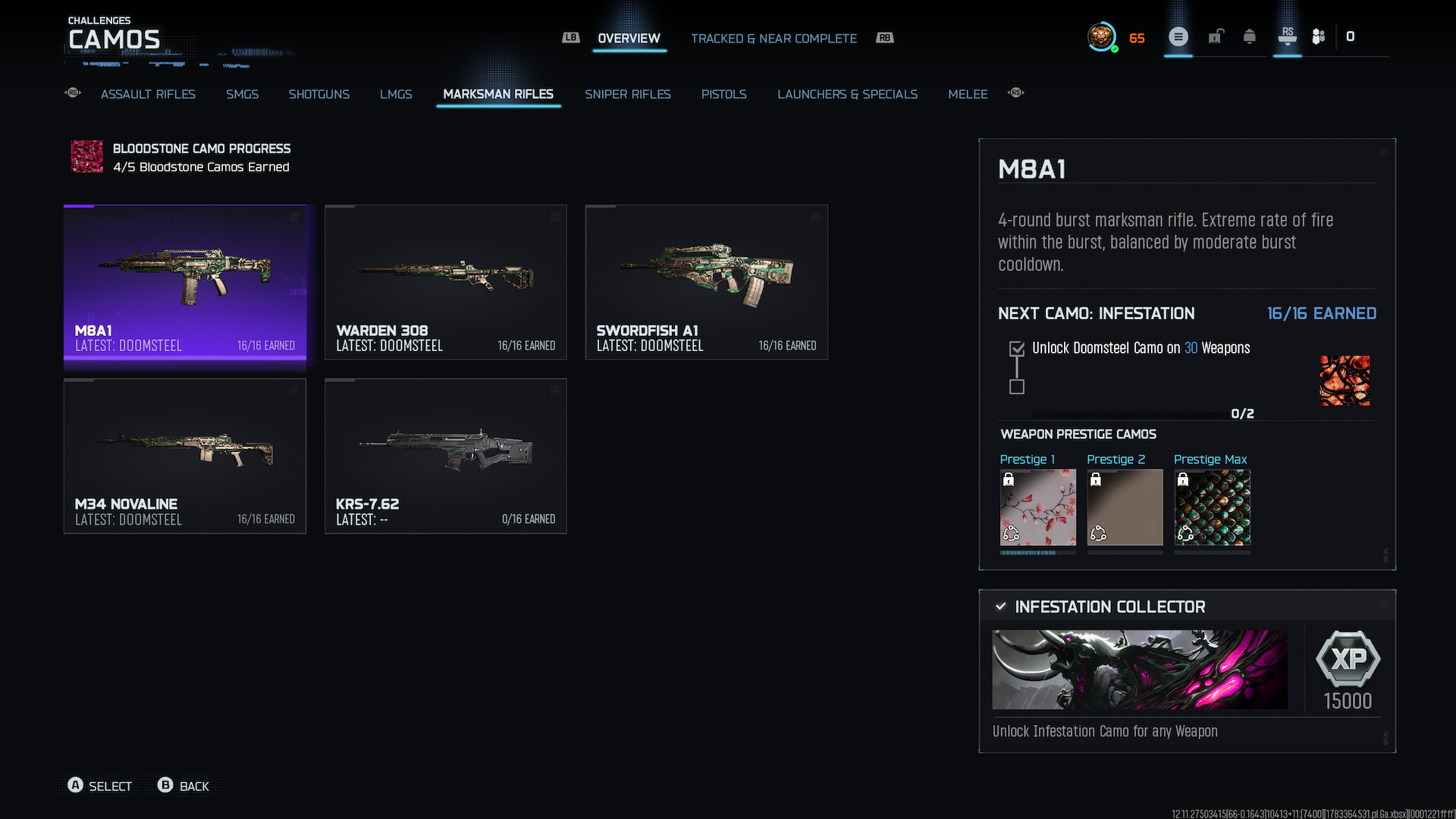
Task: Select the Prestige 1 cherry blossom camo
Action: [1037, 507]
